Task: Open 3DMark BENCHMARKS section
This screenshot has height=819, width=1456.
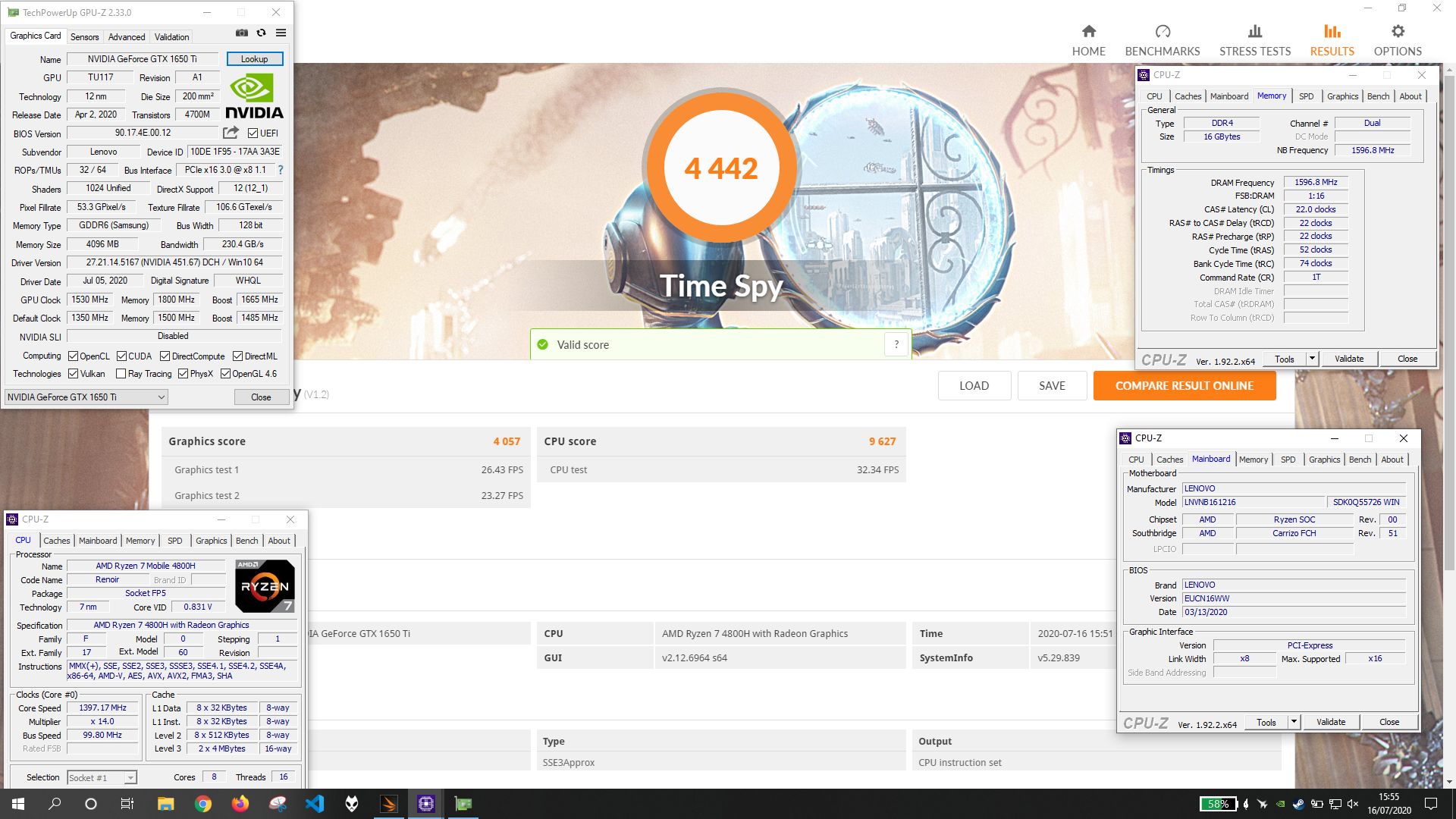Action: pos(1163,40)
